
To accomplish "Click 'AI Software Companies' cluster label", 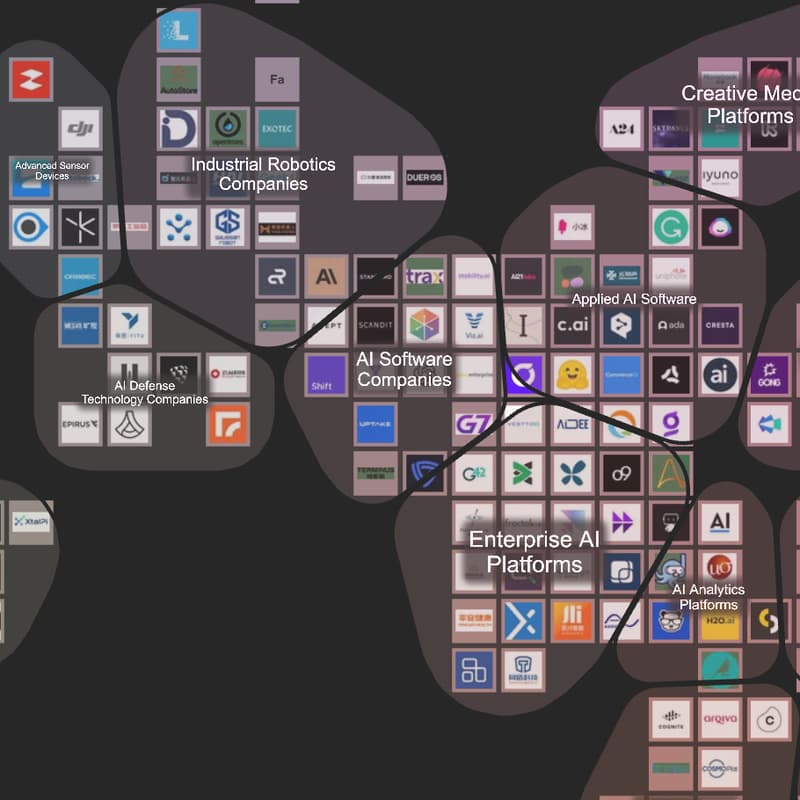I will pos(404,369).
